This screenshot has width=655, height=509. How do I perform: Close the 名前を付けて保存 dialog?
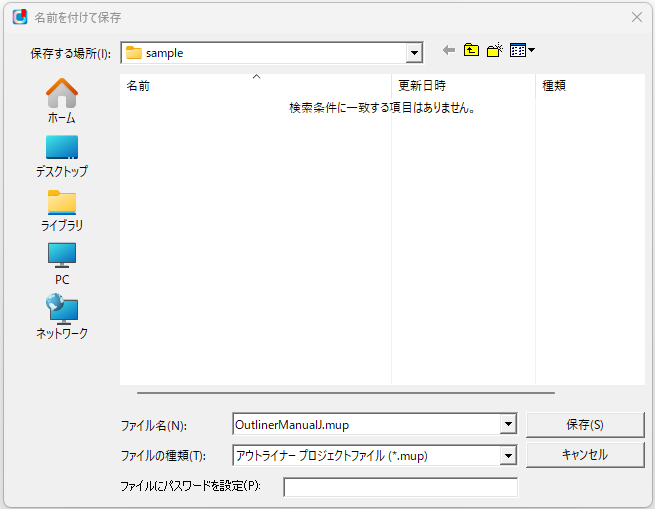[x=637, y=17]
